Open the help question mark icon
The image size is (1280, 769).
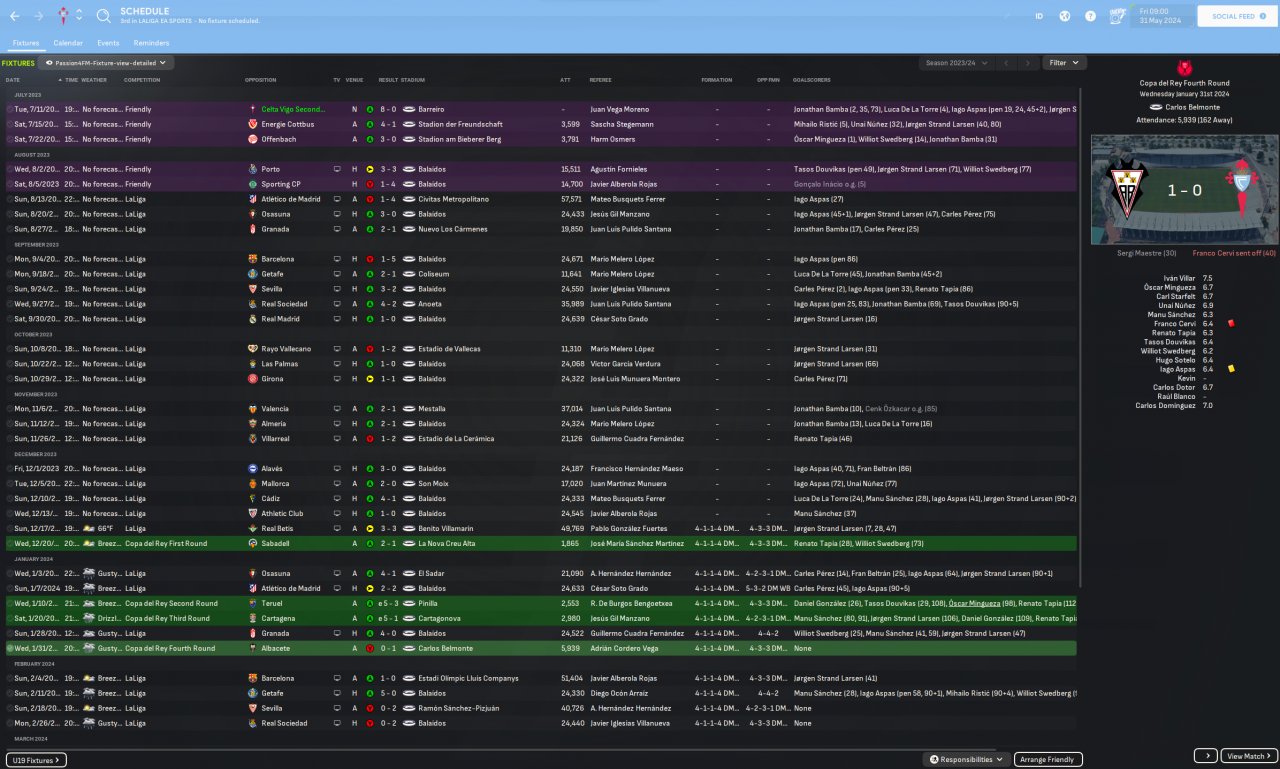[x=1090, y=16]
